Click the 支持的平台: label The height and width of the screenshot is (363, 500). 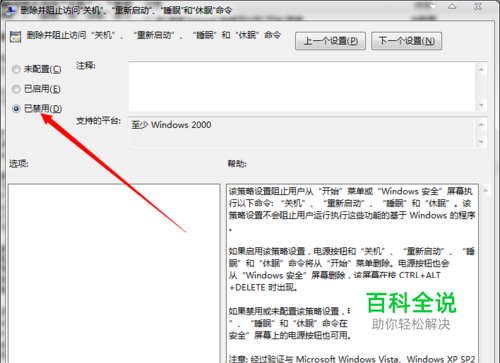point(98,121)
